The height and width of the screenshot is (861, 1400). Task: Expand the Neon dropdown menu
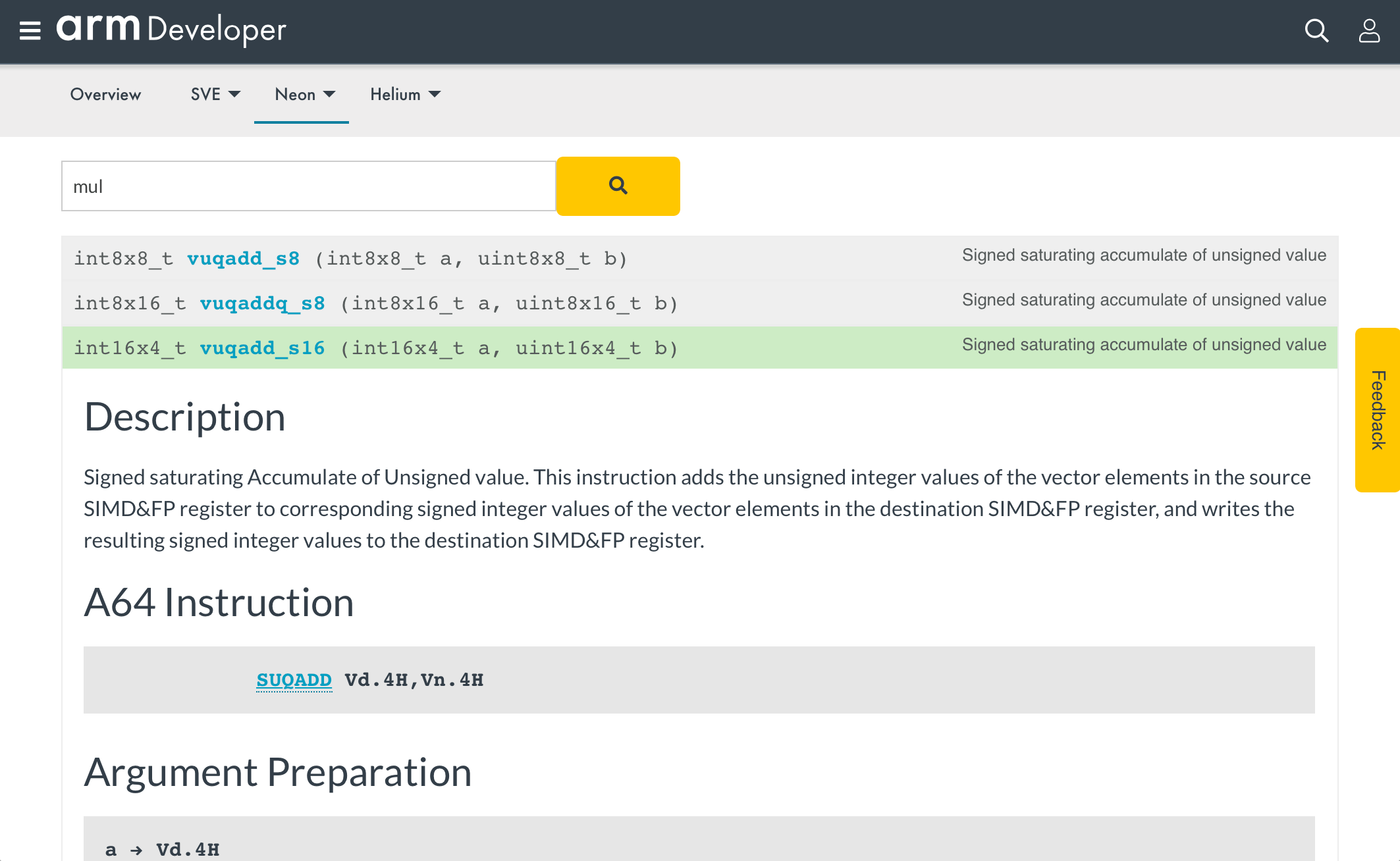(305, 95)
